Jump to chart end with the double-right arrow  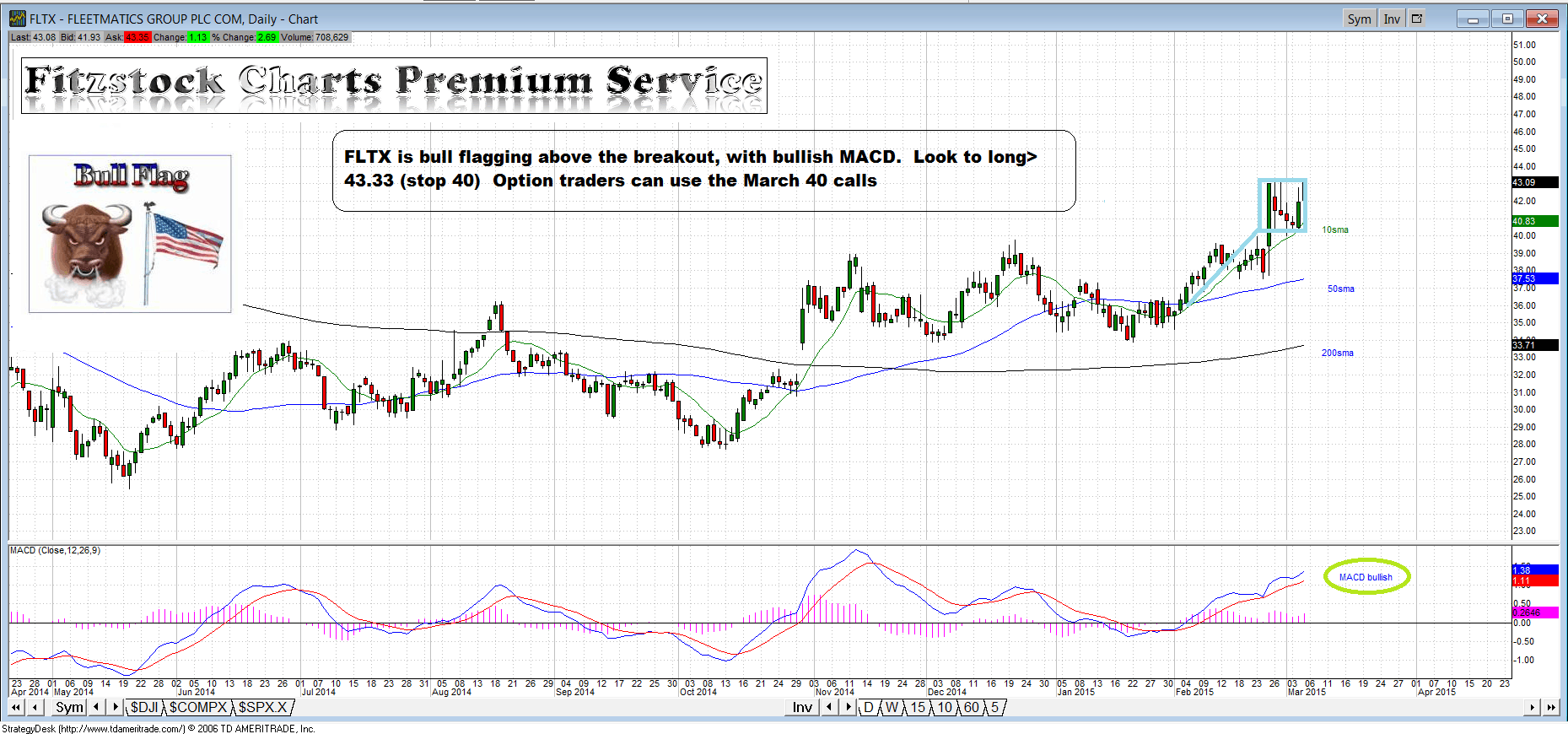pos(1551,708)
